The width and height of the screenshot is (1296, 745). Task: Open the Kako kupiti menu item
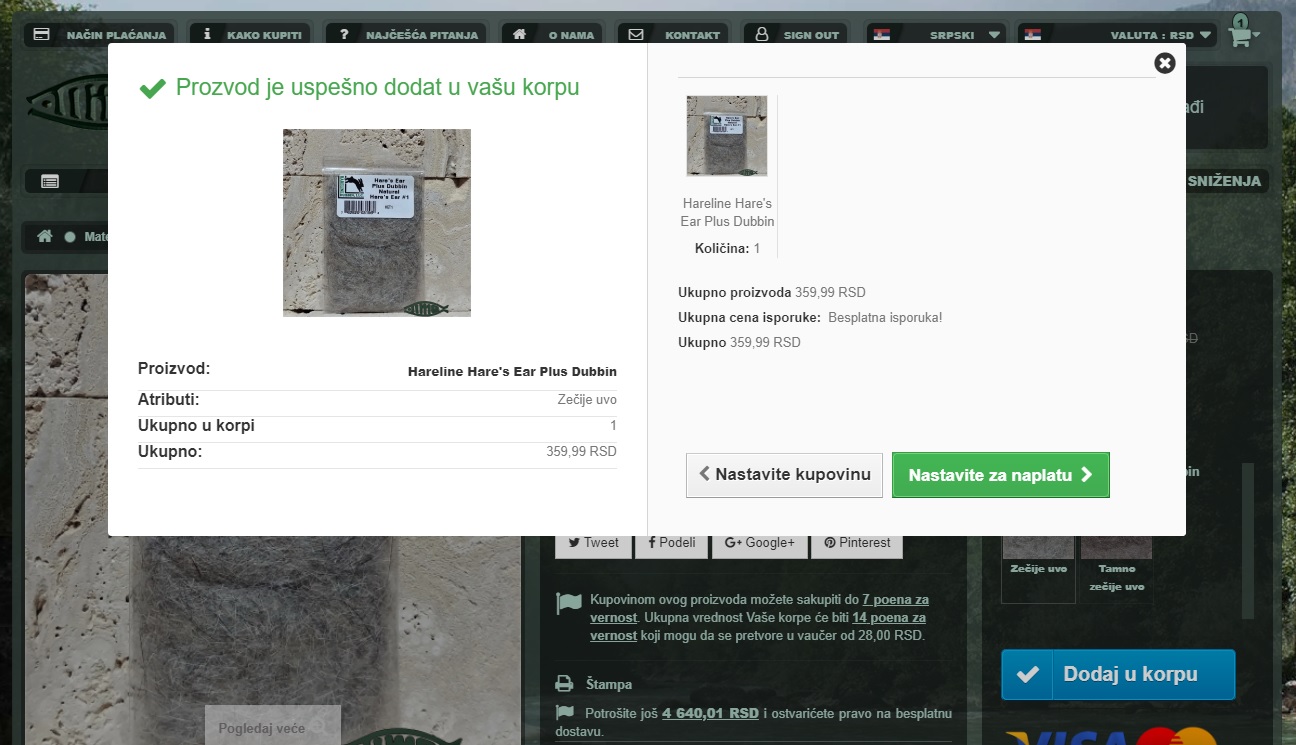click(251, 35)
